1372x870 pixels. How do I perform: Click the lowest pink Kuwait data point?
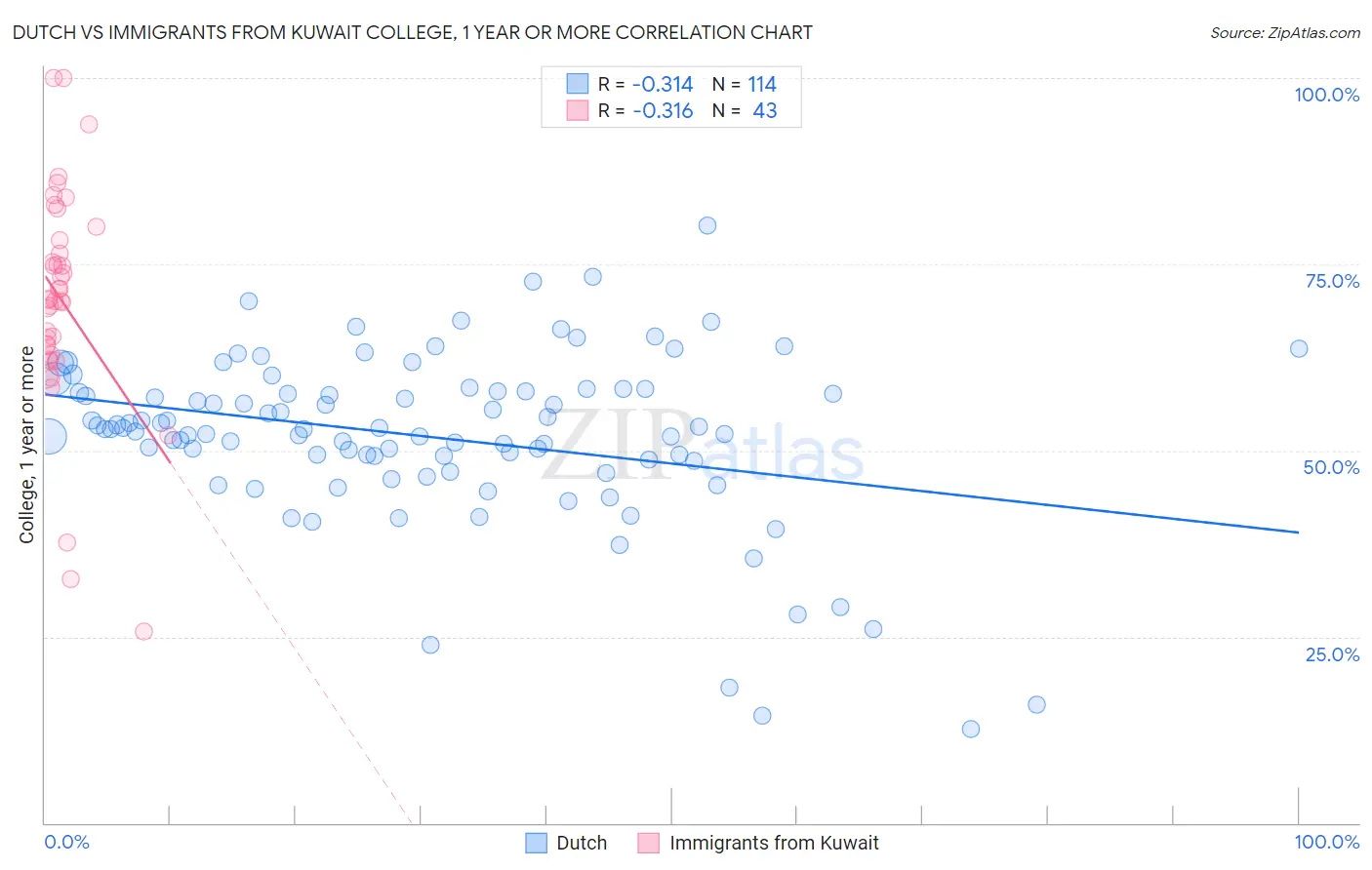143,631
